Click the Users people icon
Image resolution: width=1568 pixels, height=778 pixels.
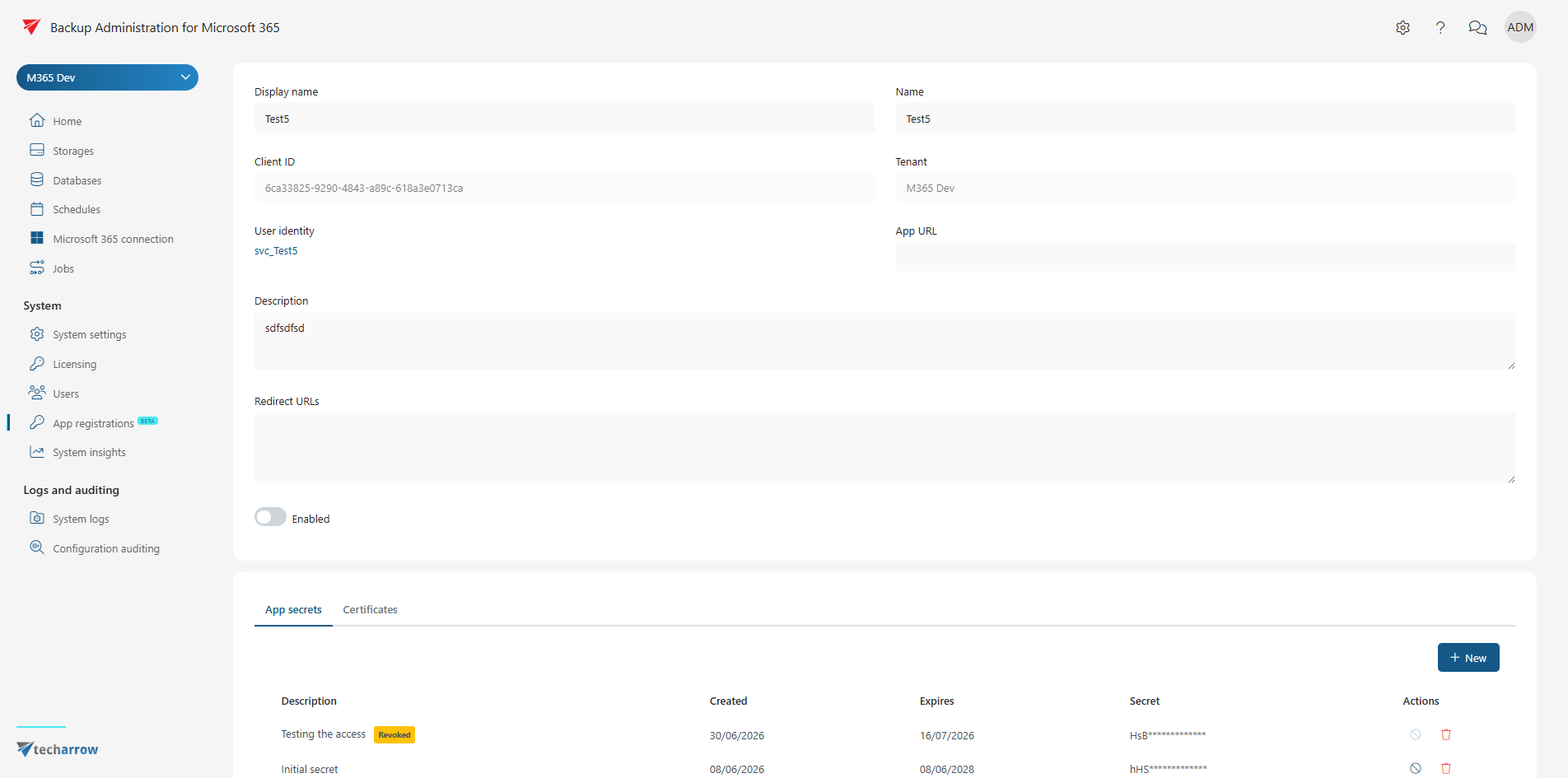[37, 393]
